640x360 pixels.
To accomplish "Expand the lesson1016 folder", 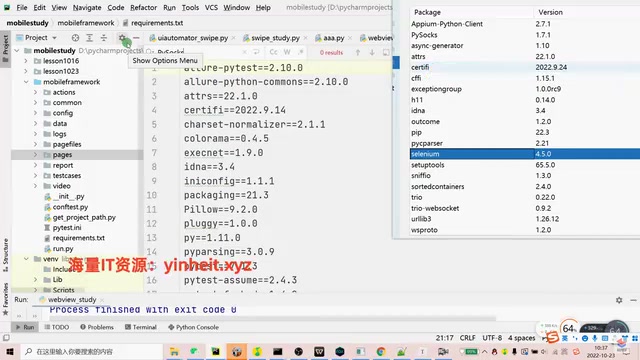I will tap(26, 61).
